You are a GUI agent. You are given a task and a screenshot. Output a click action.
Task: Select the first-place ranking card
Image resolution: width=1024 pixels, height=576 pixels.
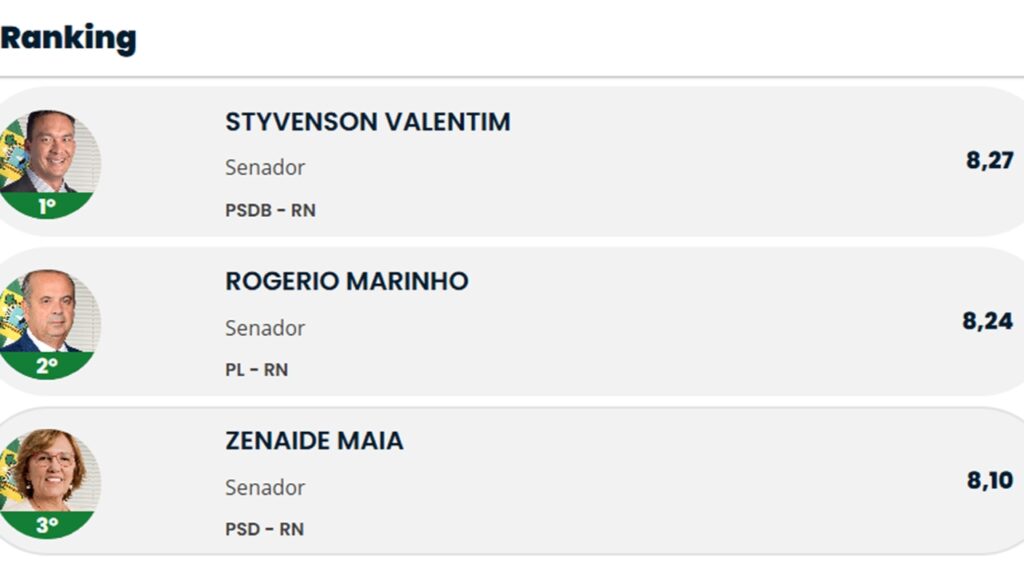pyautogui.click(x=512, y=161)
